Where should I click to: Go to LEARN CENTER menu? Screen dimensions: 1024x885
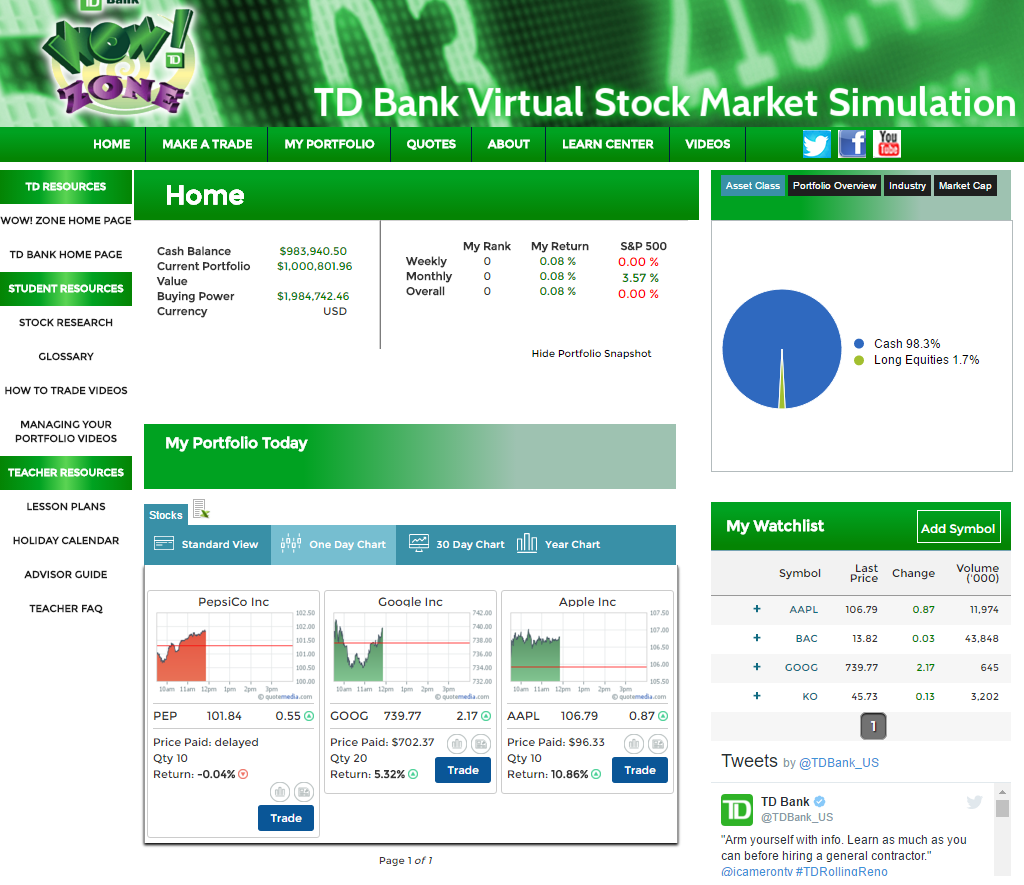point(607,144)
